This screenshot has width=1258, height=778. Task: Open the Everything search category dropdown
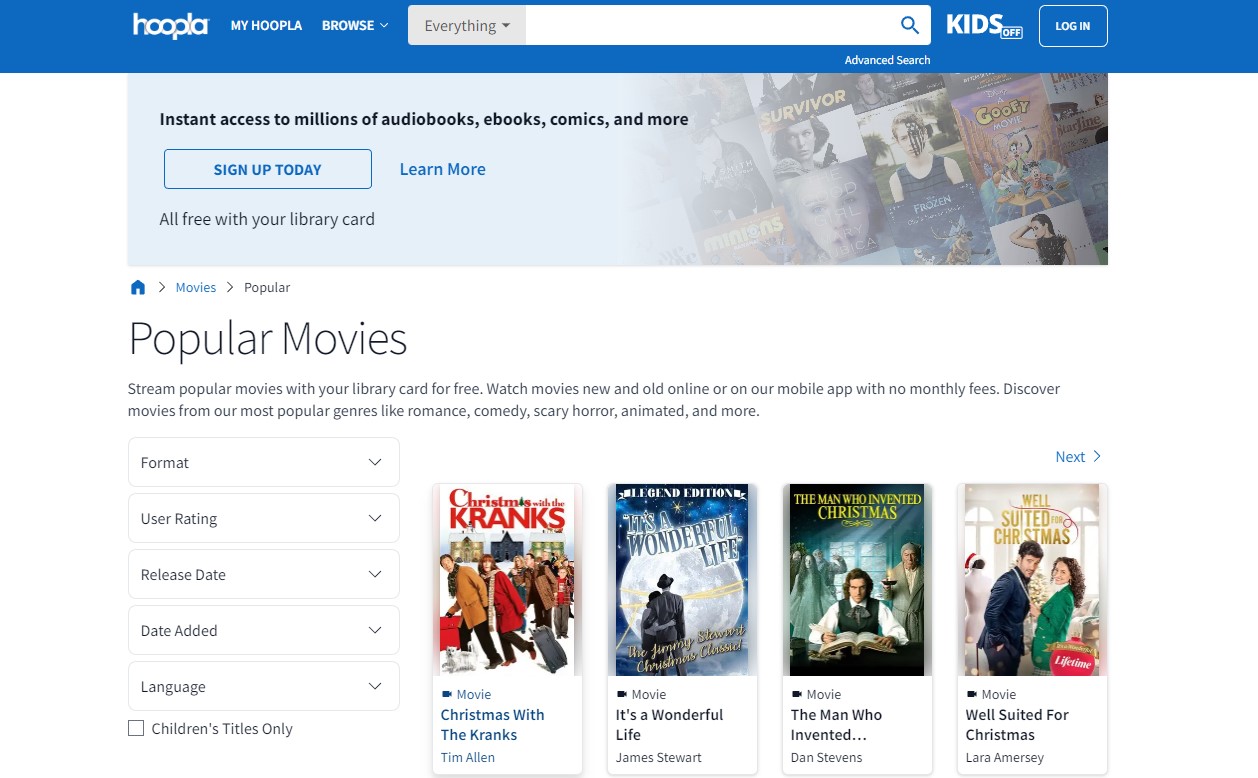click(x=466, y=26)
